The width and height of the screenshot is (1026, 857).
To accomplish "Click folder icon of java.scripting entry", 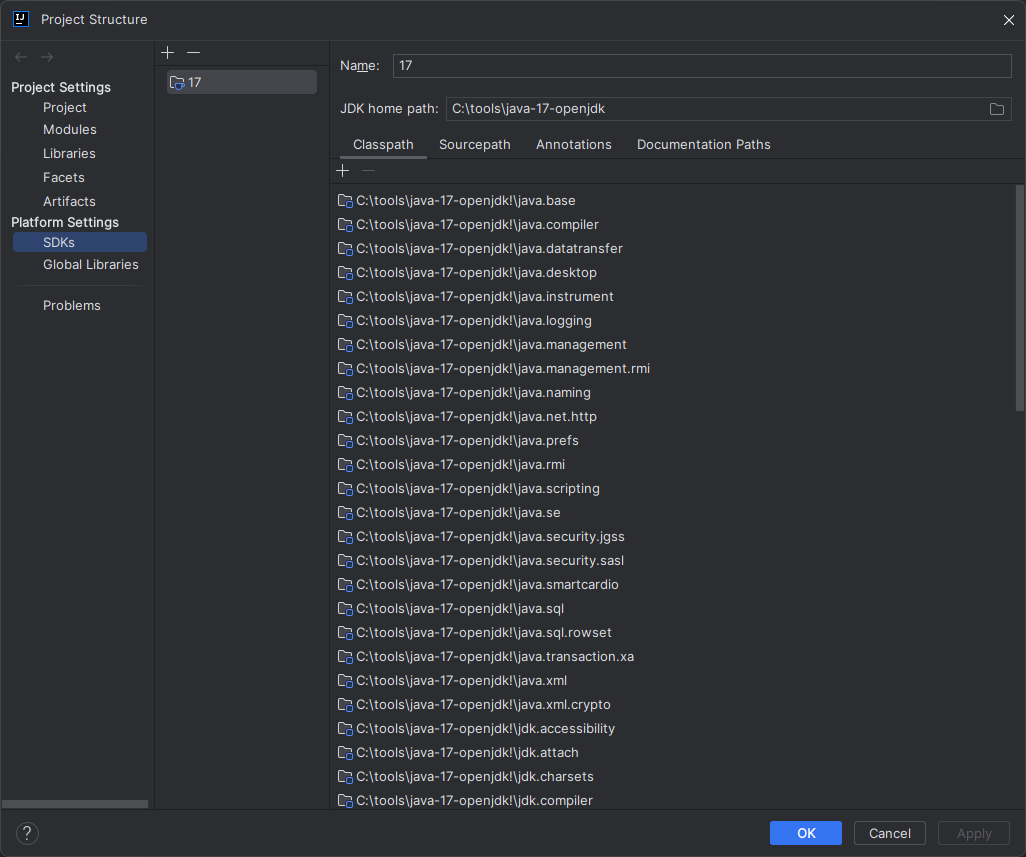I will click(x=345, y=489).
